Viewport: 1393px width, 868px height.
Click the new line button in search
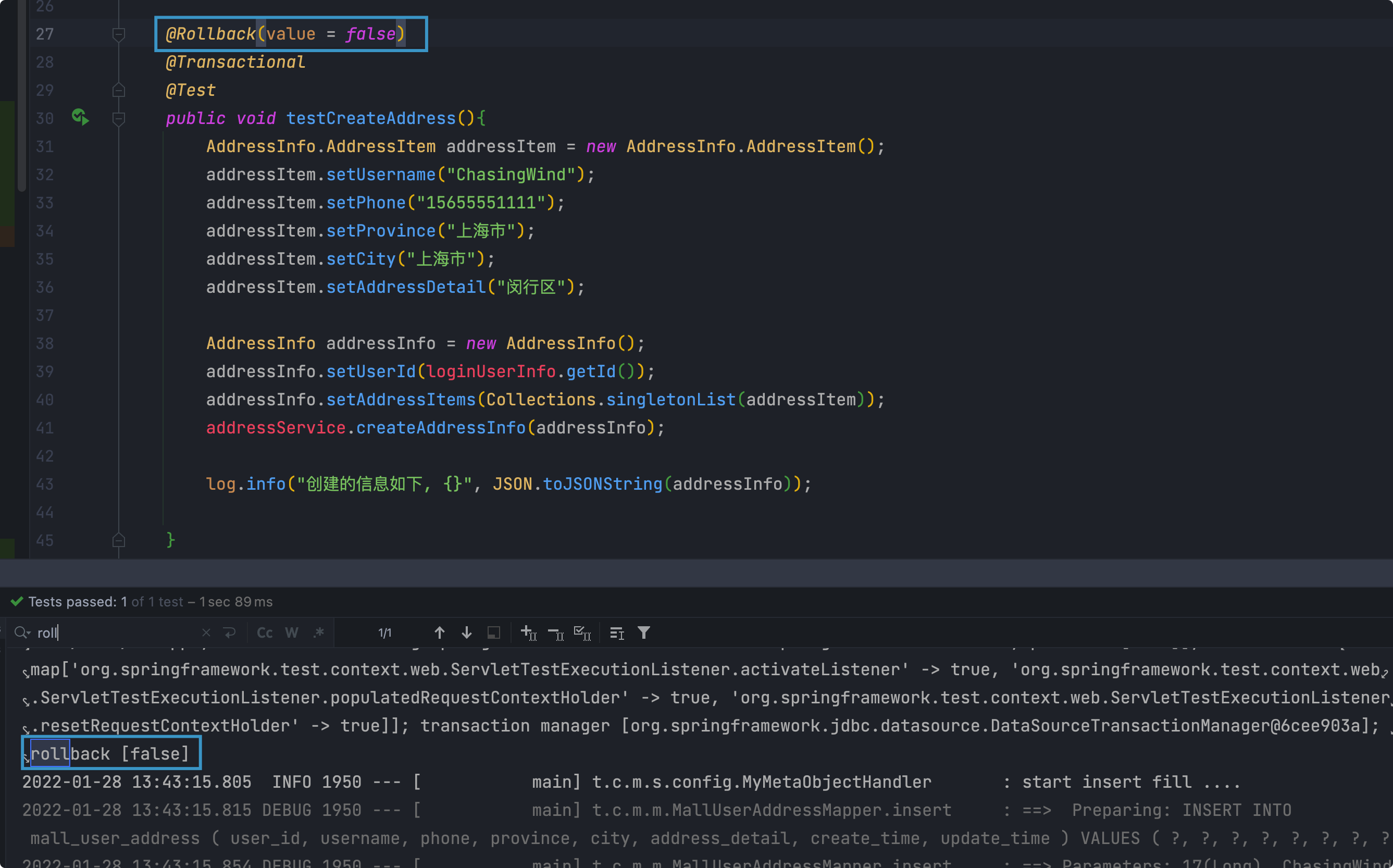pos(230,633)
